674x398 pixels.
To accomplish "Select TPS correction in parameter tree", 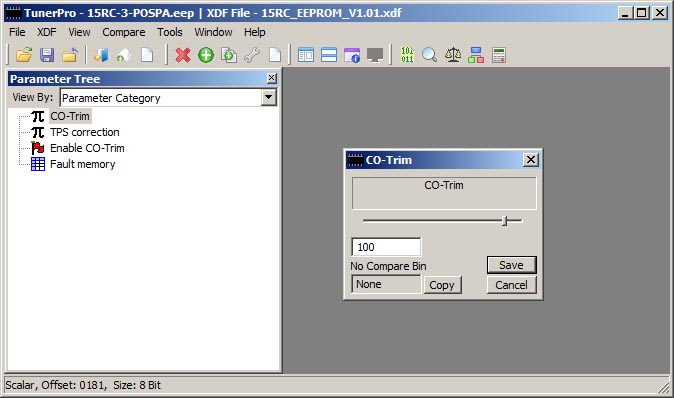I will pos(85,132).
